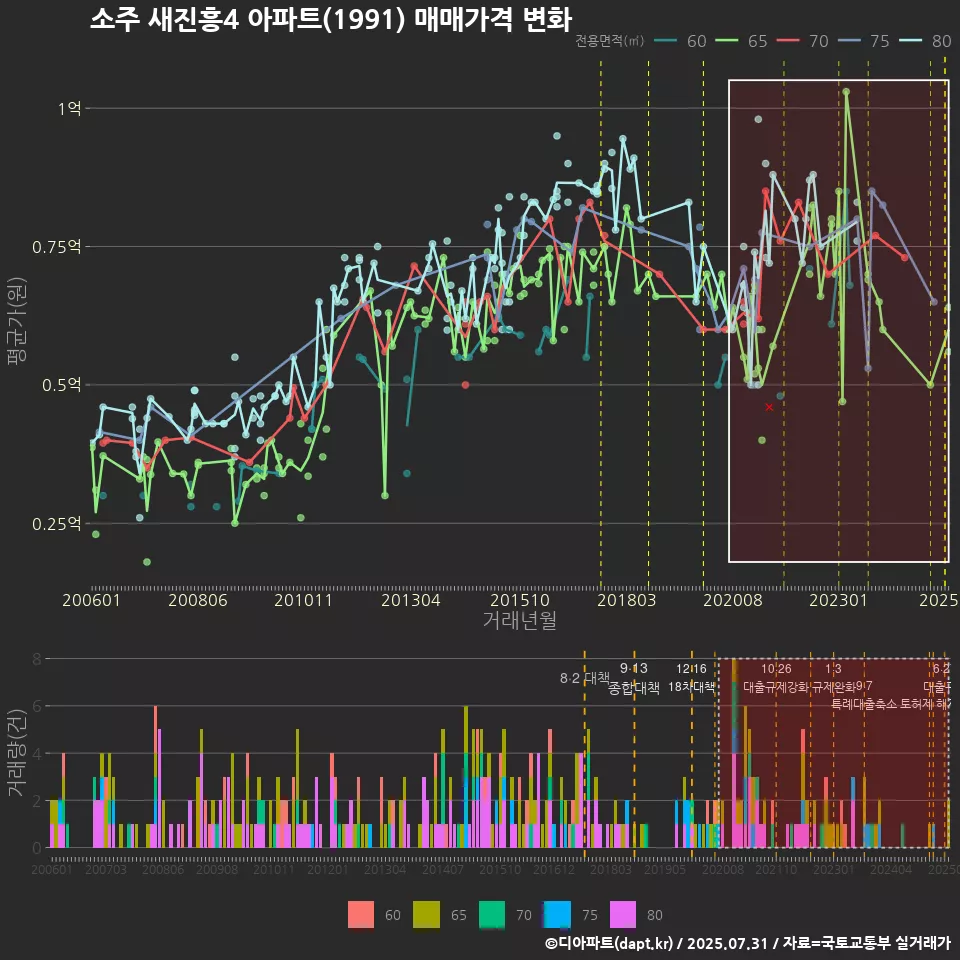Click the 0.25억 y-axis label

pos(57,524)
